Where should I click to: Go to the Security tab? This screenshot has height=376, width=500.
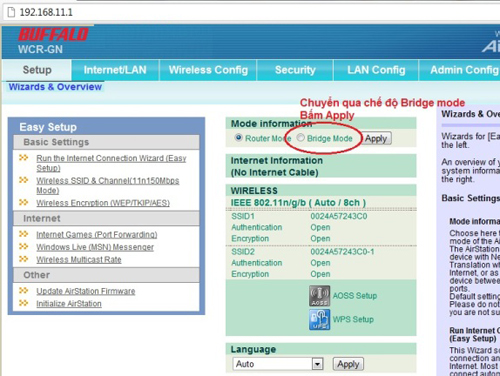click(295, 70)
